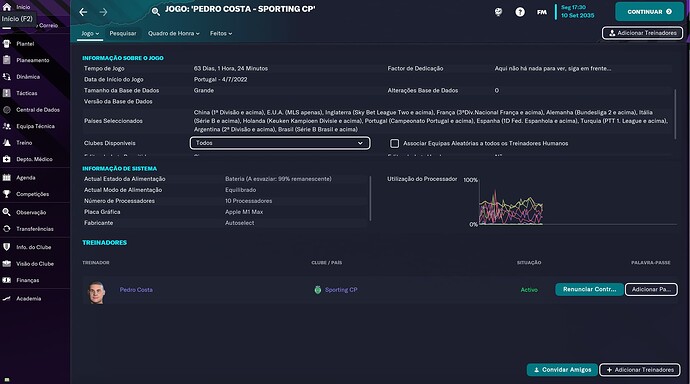Click the Convidar Amigos button
Image resolution: width=690 pixels, height=384 pixels.
pos(562,370)
